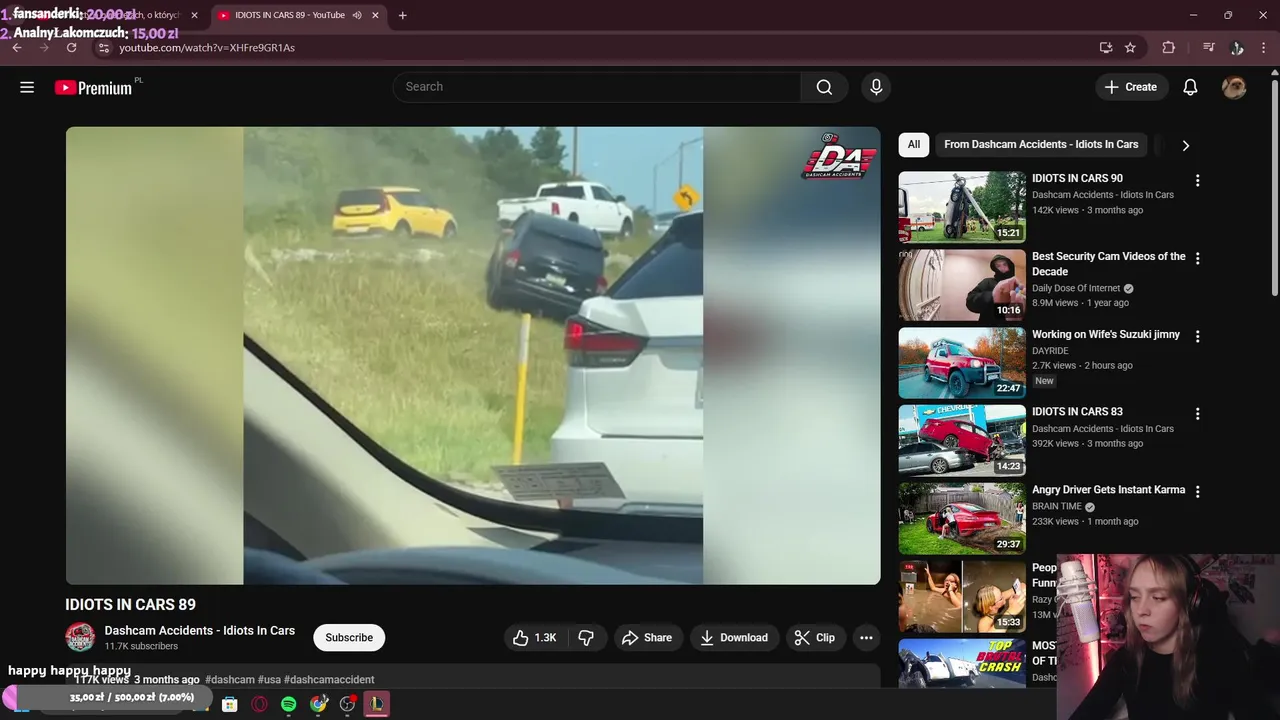Open browser profile avatar

(1237, 47)
